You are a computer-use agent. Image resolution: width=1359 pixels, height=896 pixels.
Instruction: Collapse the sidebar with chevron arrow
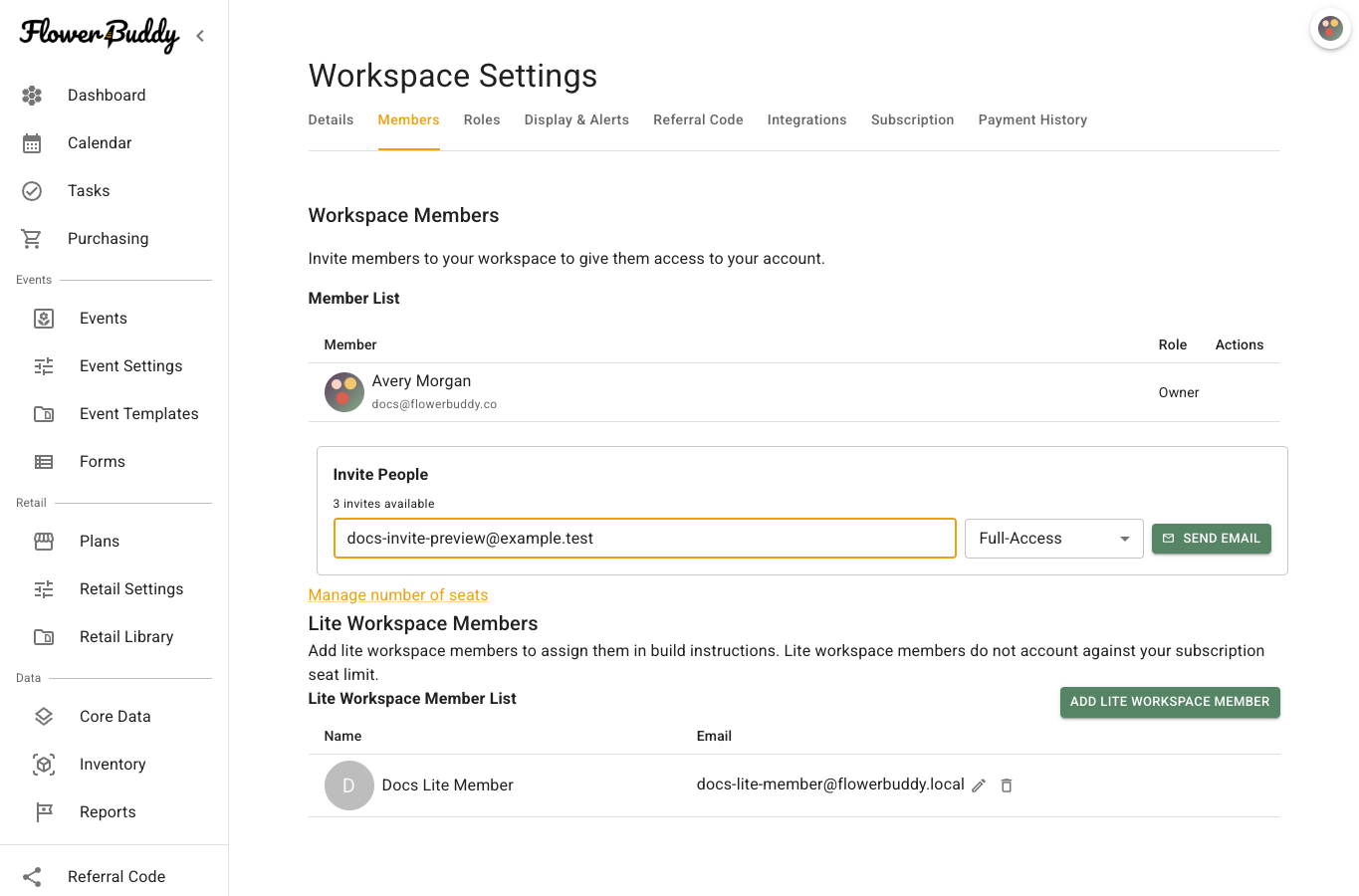[200, 36]
